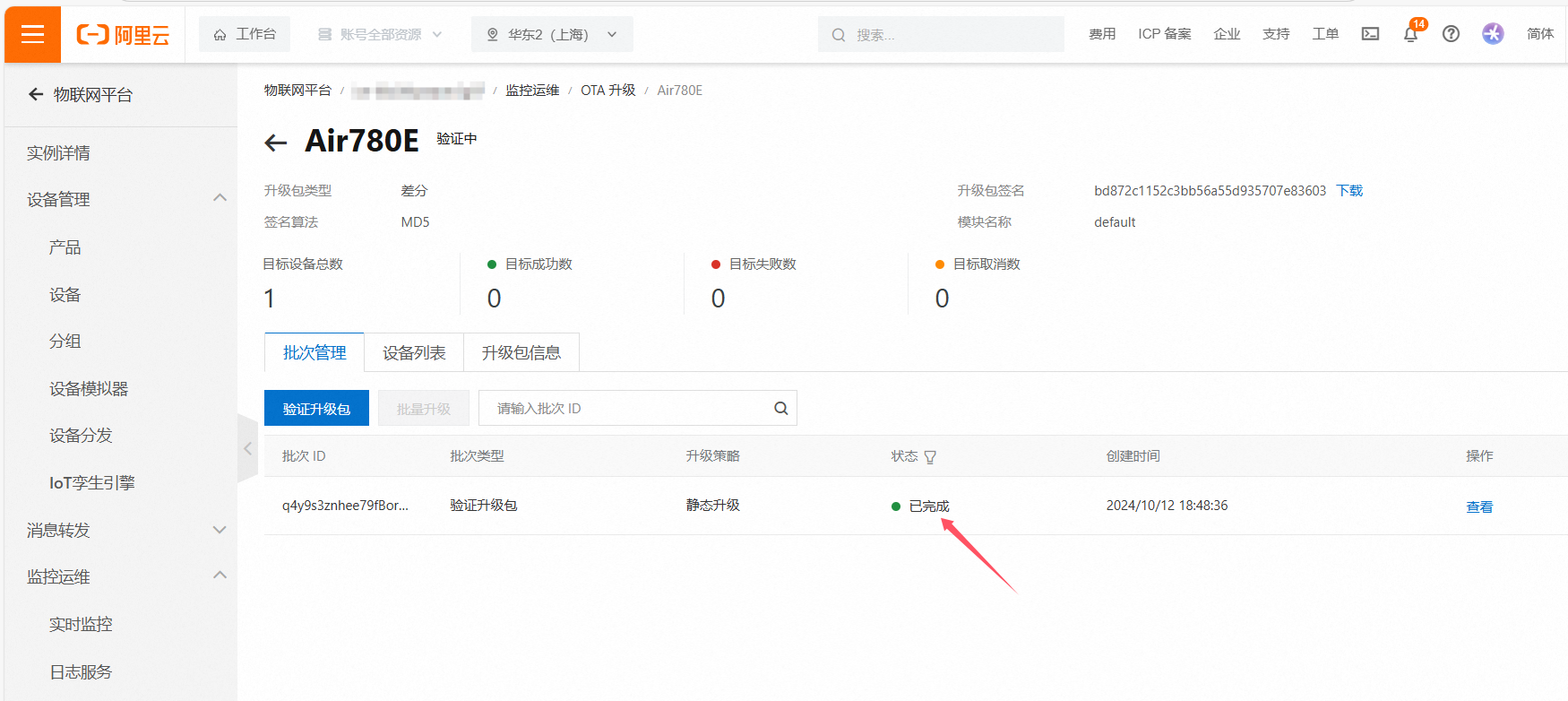Open IoT孪生引擎 in the sidebar
The width and height of the screenshot is (1568, 701).
91,483
